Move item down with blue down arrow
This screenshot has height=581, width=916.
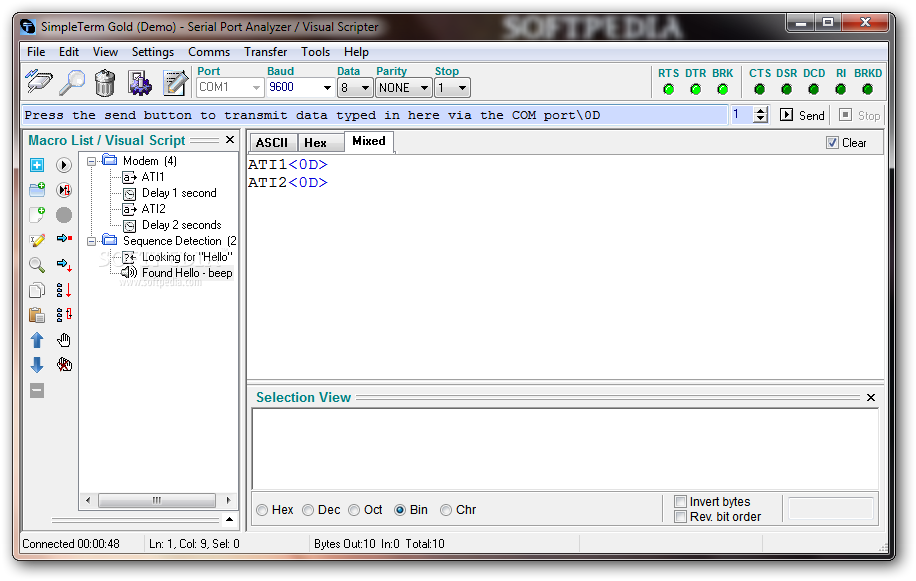(37, 365)
